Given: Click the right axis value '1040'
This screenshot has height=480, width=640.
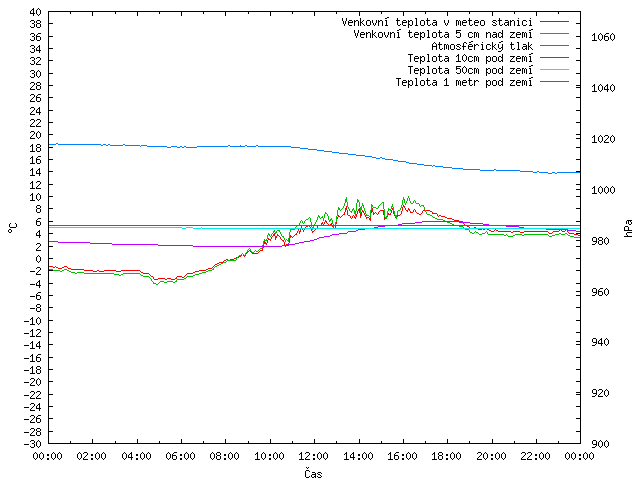Looking at the screenshot, I should tap(603, 88).
